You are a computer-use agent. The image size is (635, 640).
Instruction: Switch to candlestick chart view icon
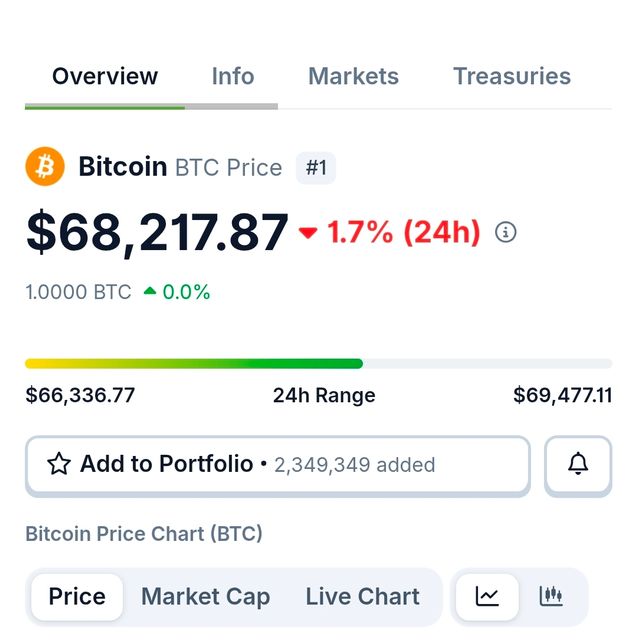[551, 597]
